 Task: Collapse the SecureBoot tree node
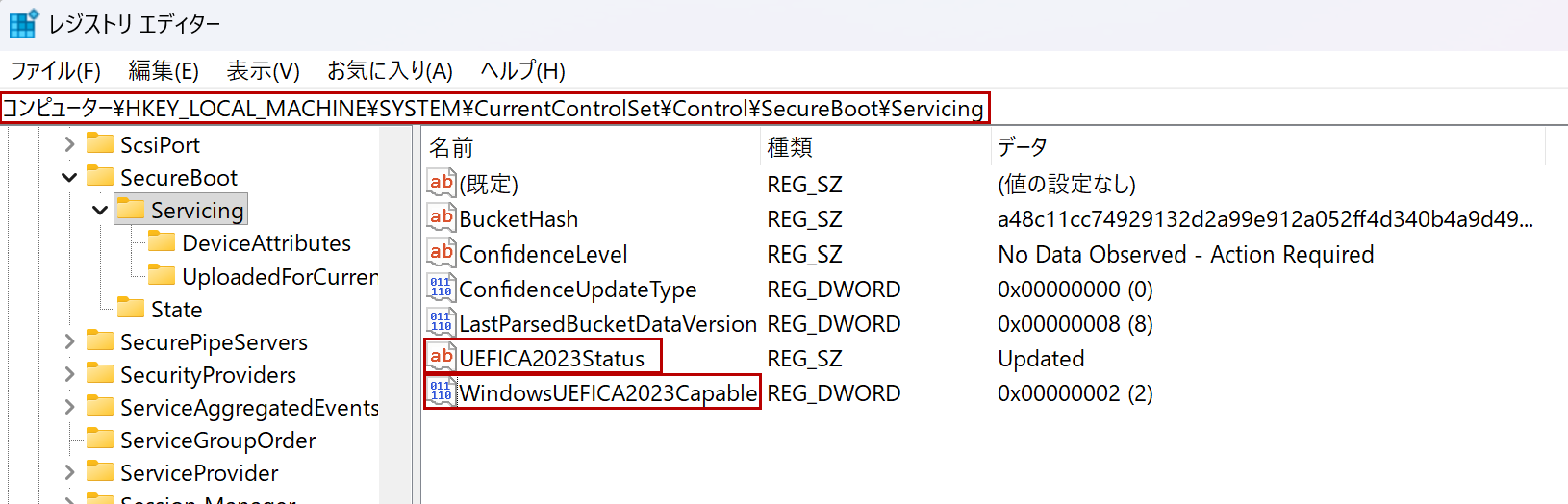69,178
